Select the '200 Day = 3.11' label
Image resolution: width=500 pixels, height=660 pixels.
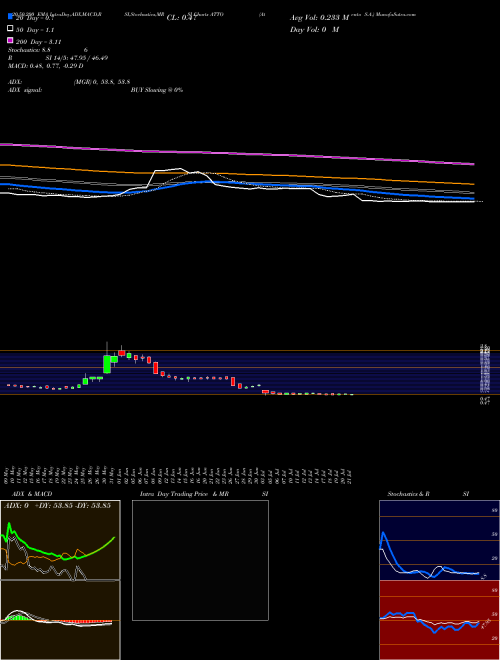point(39,42)
